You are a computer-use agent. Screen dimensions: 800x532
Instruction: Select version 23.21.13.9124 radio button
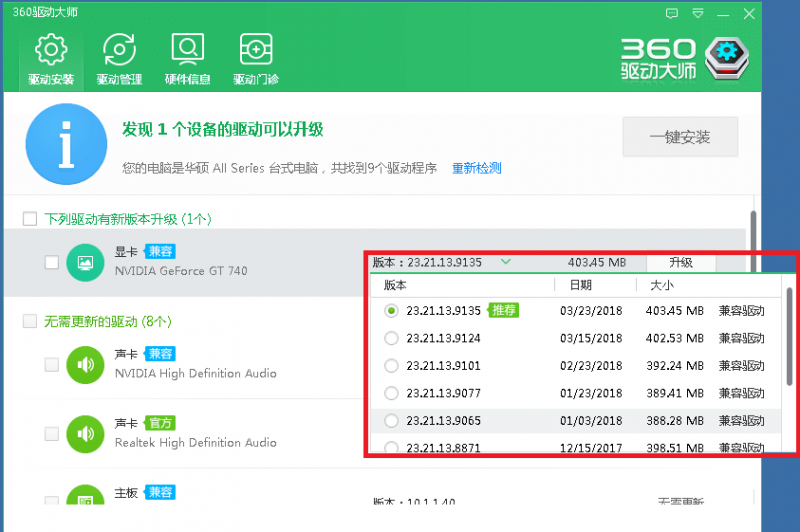(391, 338)
